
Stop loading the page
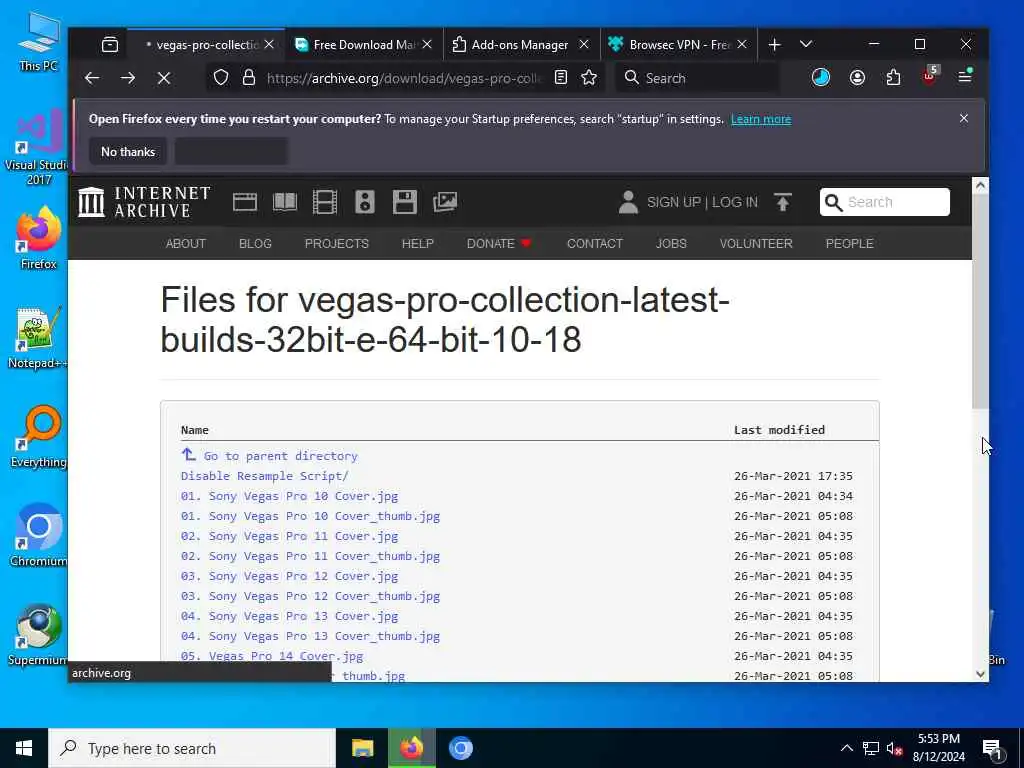[x=164, y=78]
